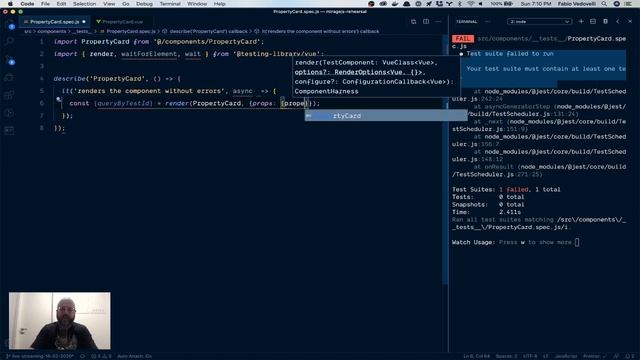Click the Spaces indentation setting in status bar
The image size is (640, 360).
(506, 356)
